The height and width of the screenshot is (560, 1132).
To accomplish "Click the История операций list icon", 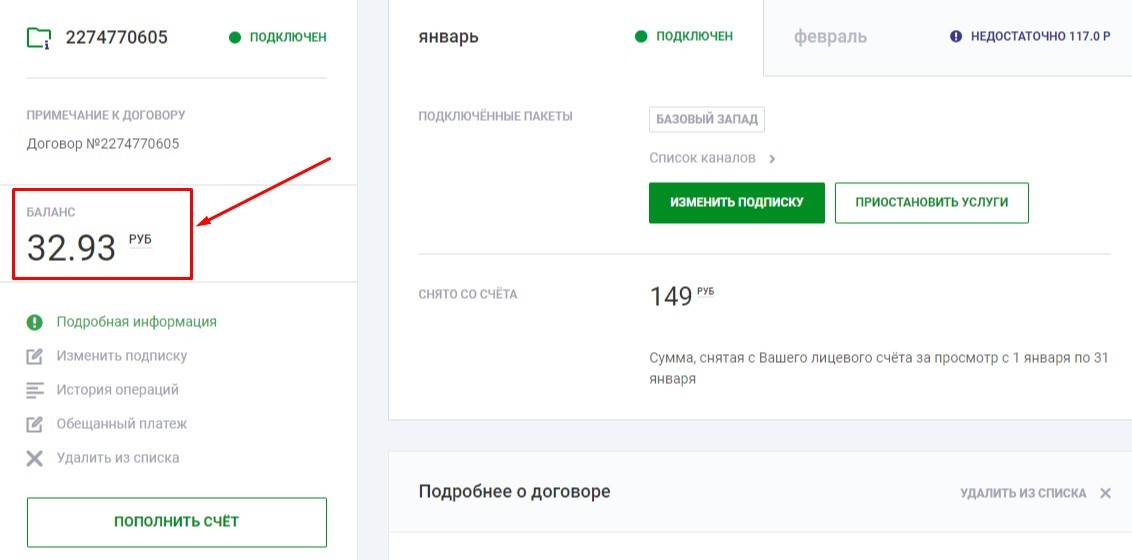I will [x=35, y=390].
